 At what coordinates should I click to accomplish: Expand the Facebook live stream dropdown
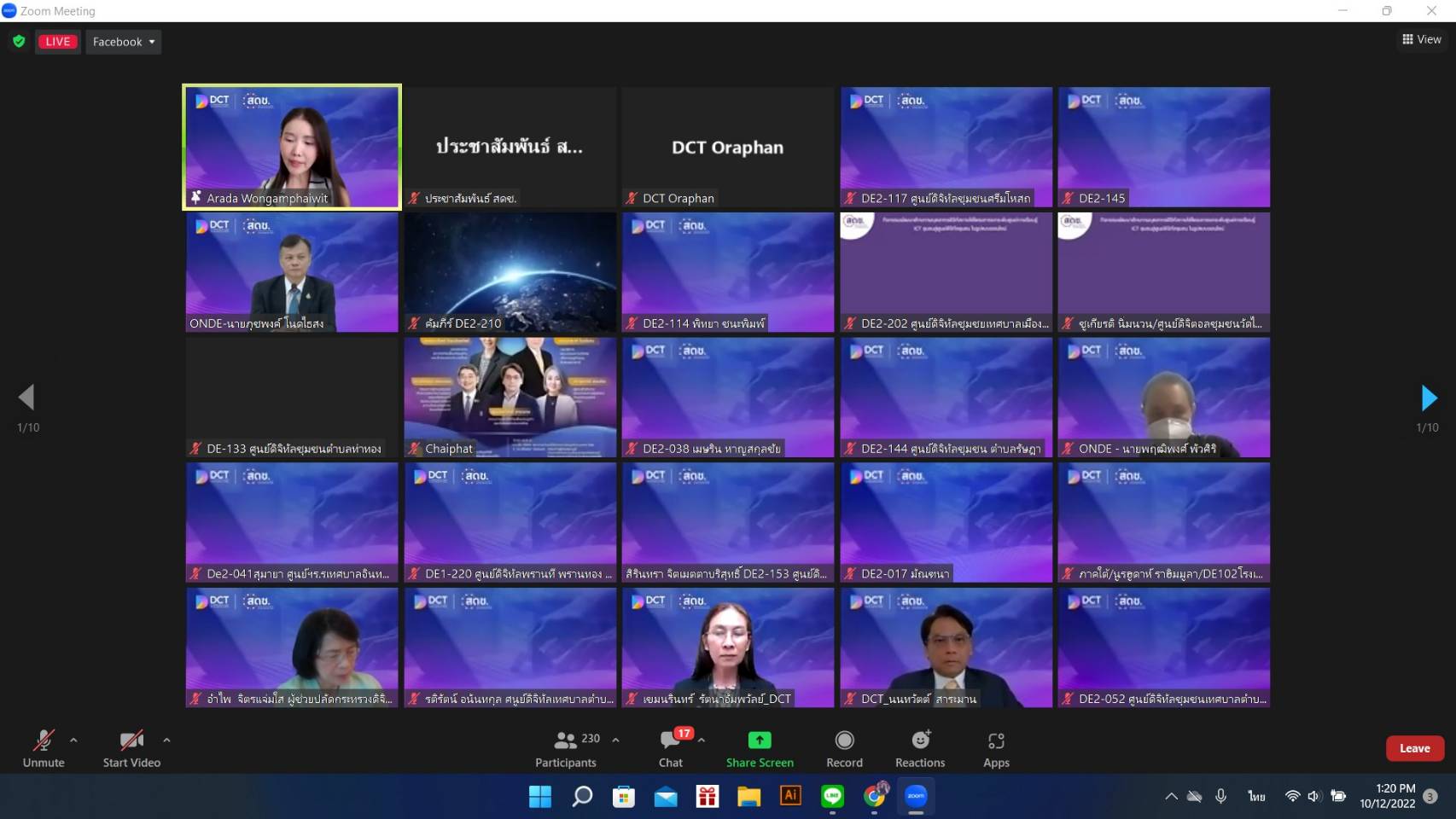(124, 41)
